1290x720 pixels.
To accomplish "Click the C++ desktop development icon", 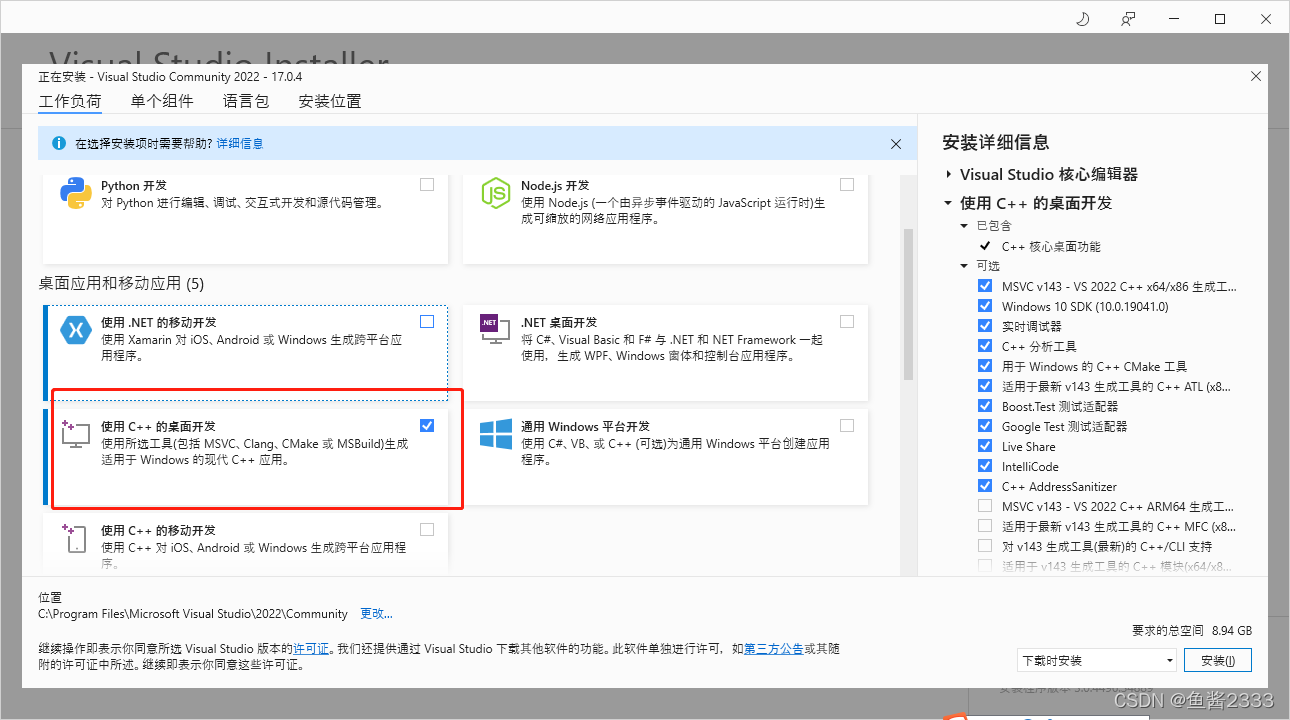I will pos(76,434).
